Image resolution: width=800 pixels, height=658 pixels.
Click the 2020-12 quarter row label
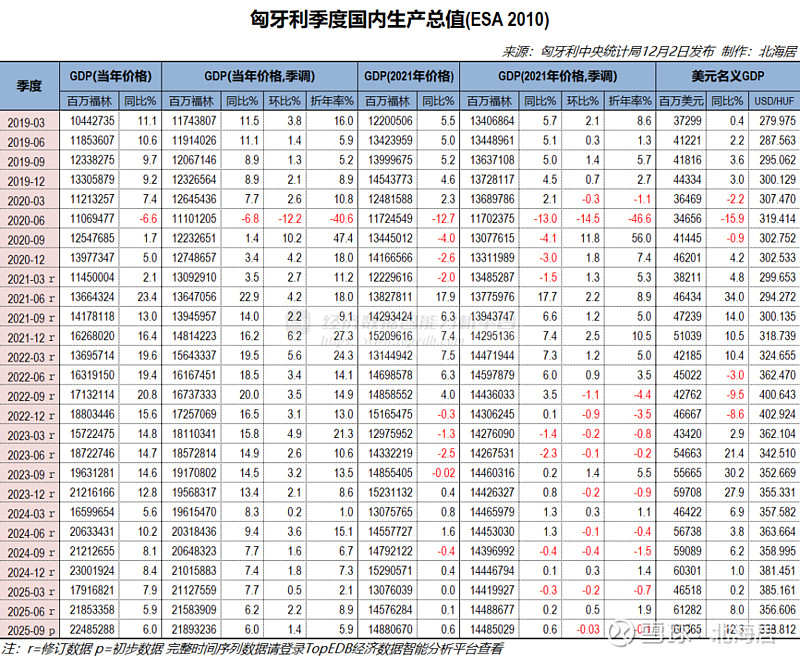(x=26, y=260)
